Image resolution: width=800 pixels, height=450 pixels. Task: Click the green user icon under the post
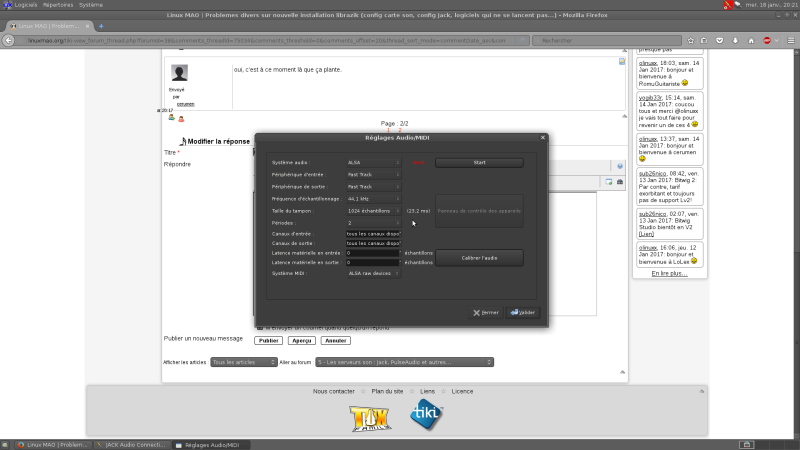tap(171, 118)
